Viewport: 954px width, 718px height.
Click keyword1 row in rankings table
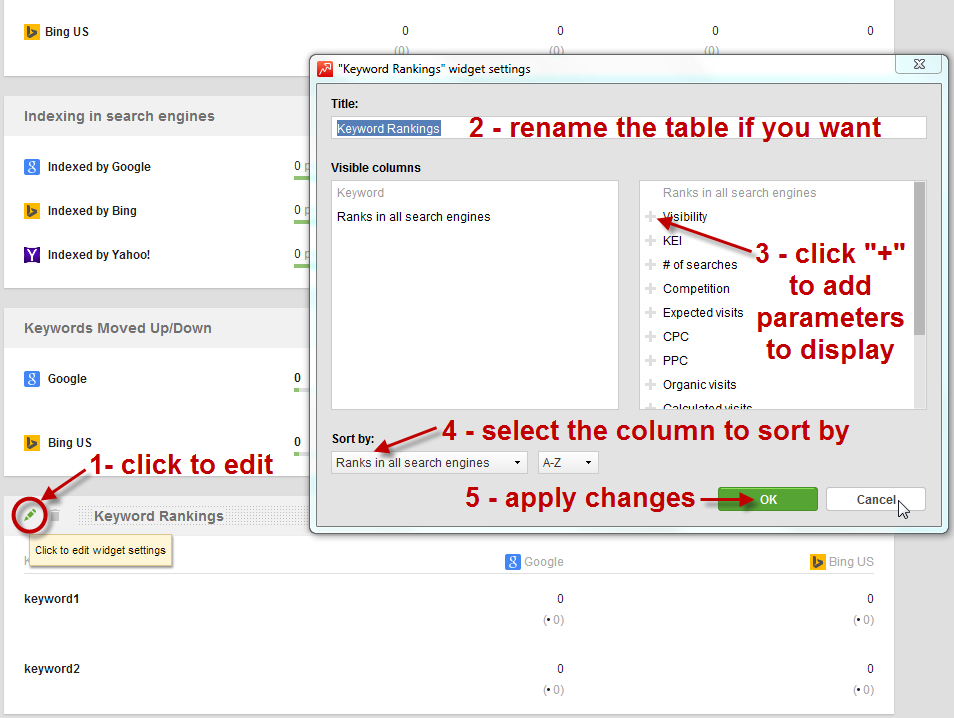click(52, 599)
